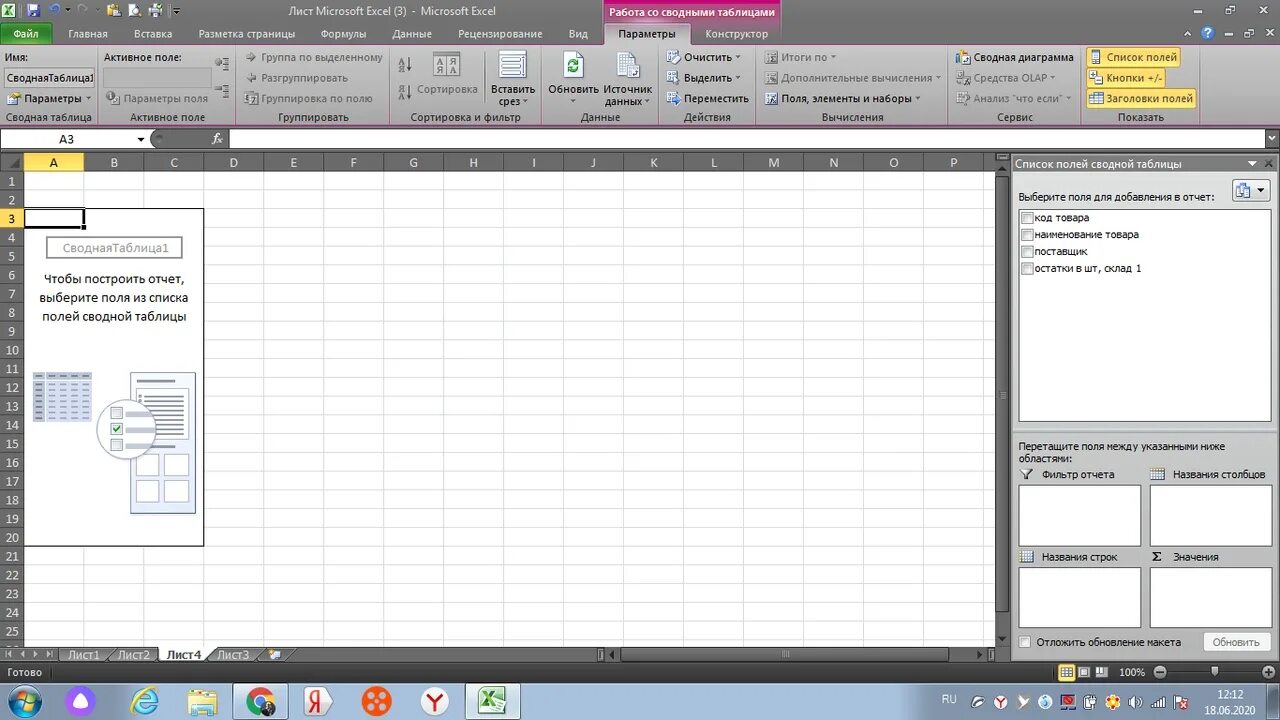The width and height of the screenshot is (1280, 720).
Task: Click the Обновить button in field list pane
Action: pos(1238,642)
